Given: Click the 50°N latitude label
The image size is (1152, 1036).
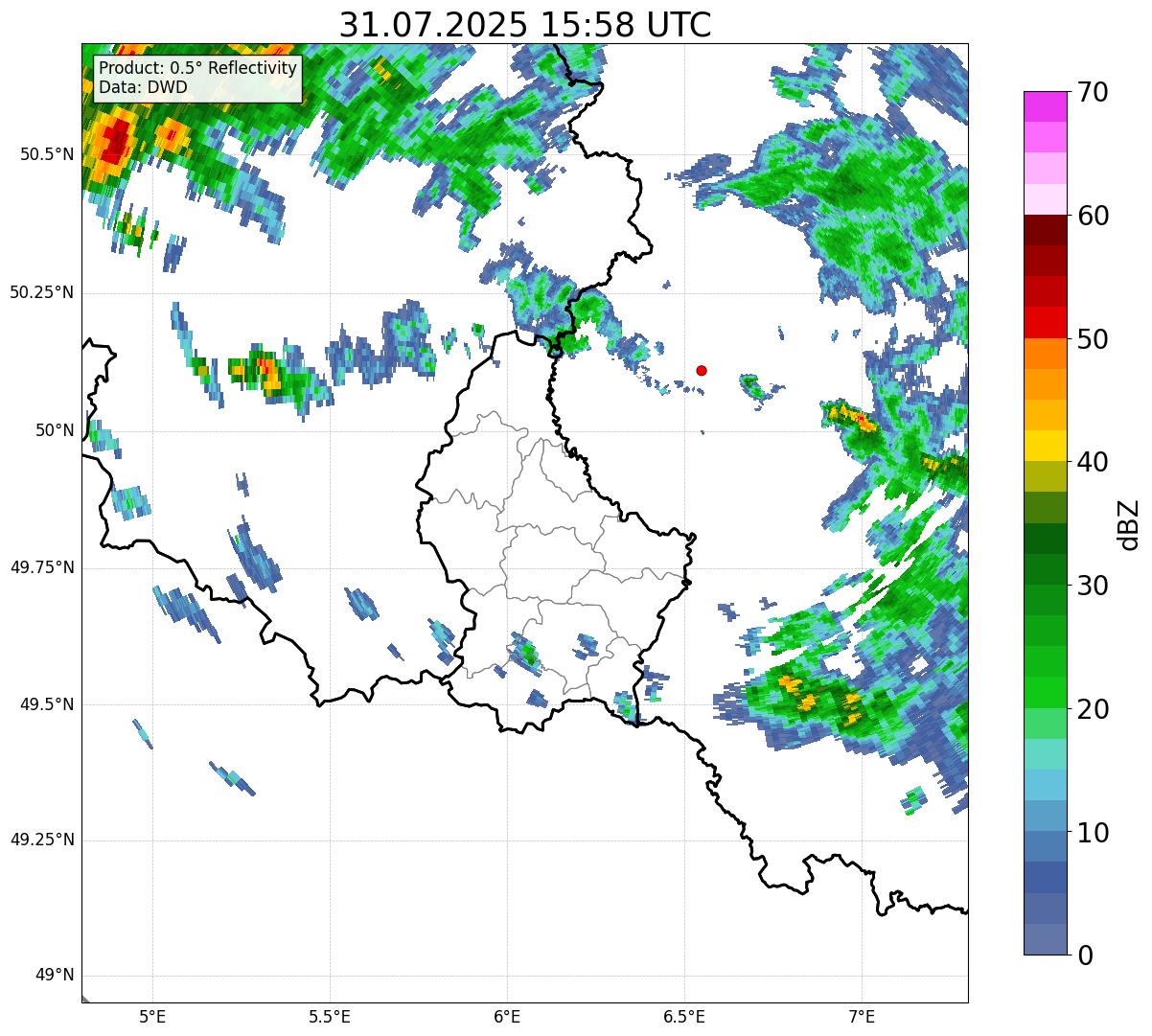Looking at the screenshot, I should click(x=55, y=430).
